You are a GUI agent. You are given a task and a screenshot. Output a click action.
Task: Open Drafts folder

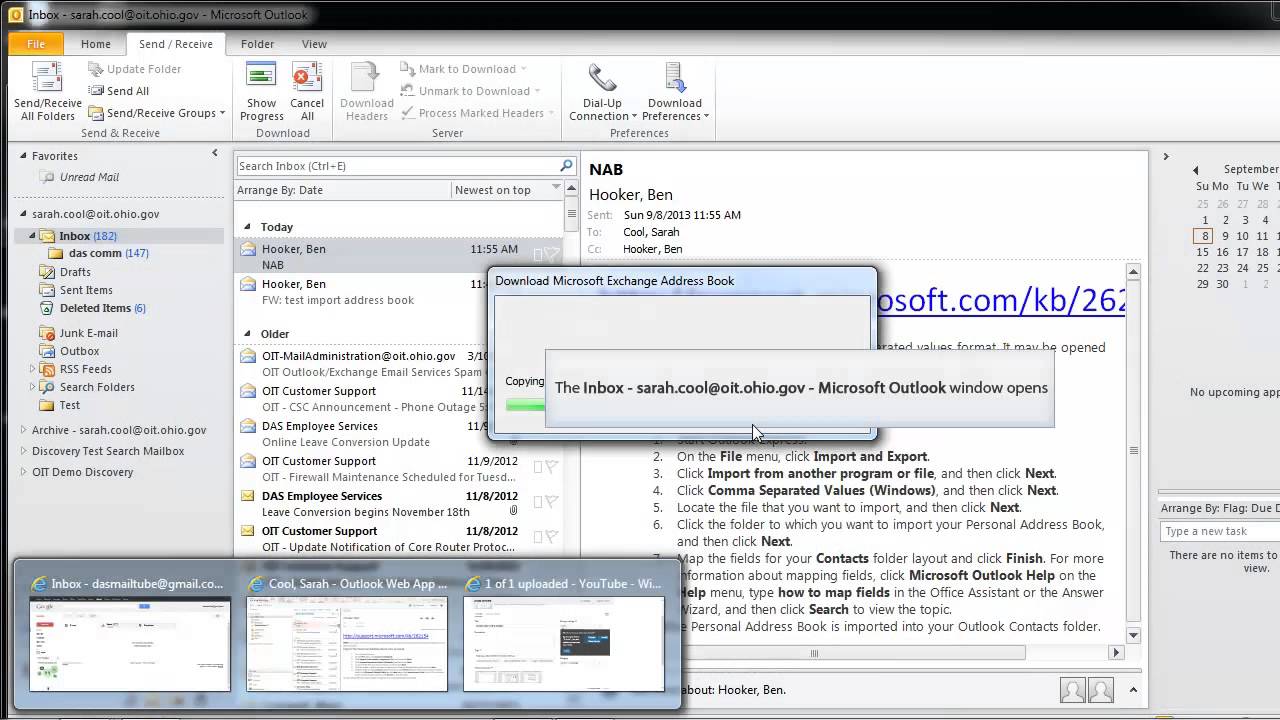[75, 272]
